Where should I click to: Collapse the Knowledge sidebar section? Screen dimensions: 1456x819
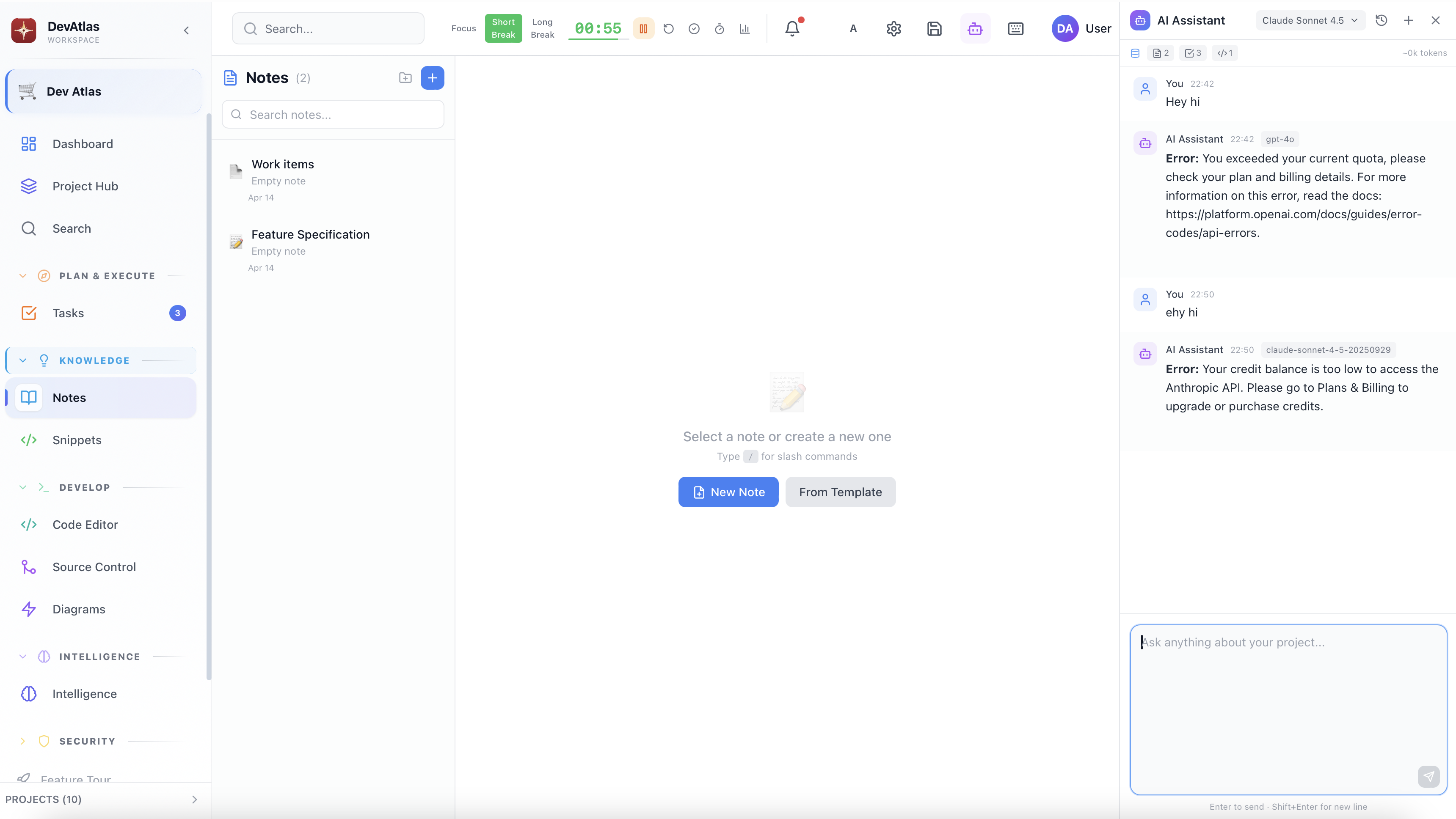coord(22,360)
